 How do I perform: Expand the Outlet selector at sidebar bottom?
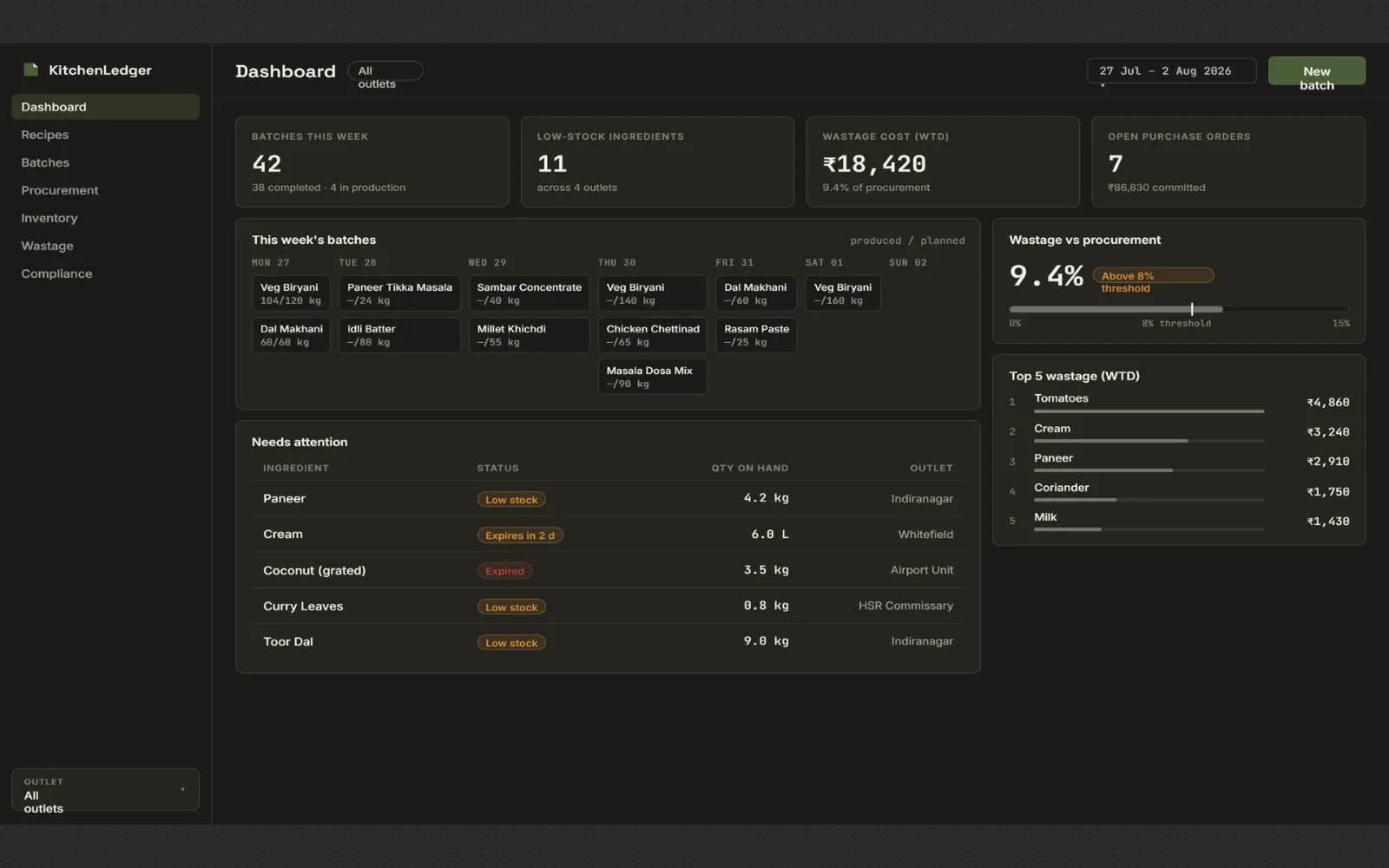105,790
